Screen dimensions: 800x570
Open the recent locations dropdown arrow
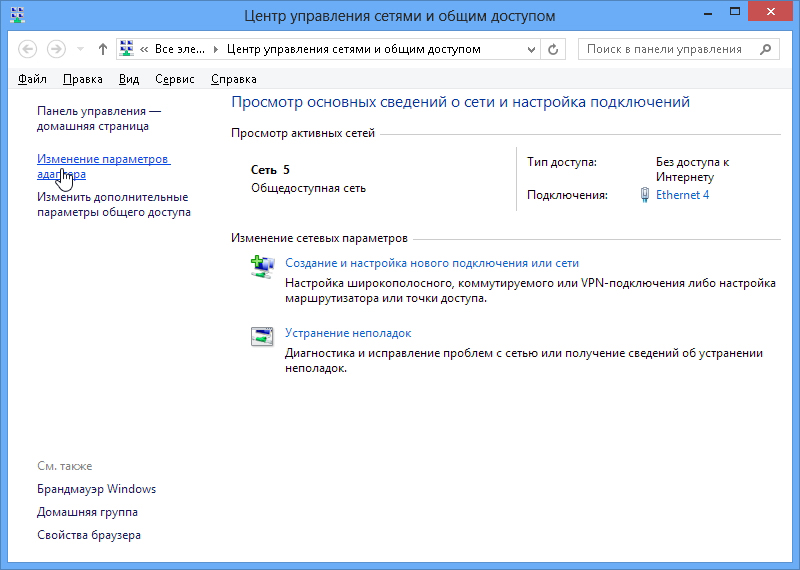pos(80,49)
